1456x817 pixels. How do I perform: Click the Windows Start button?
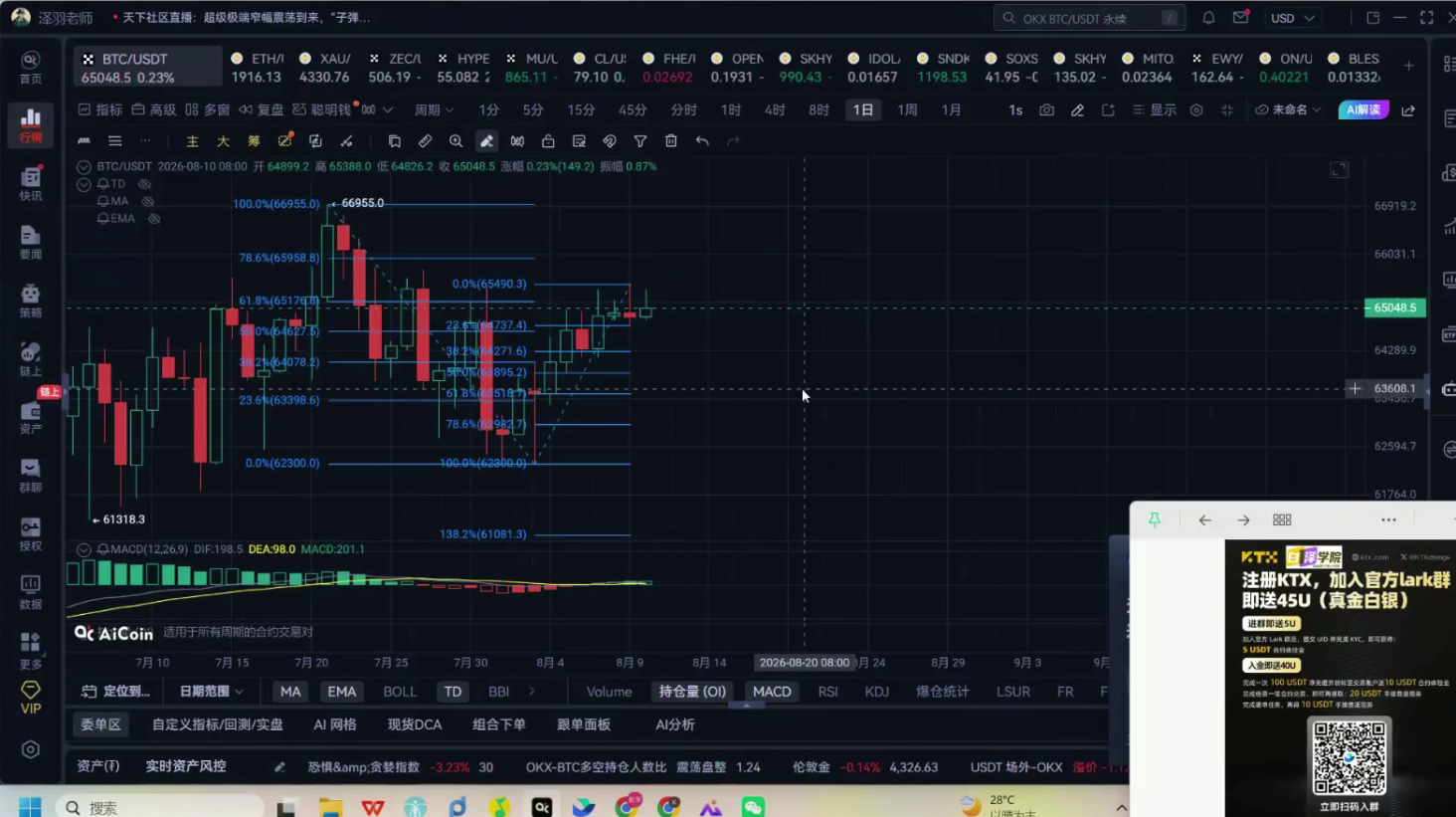pos(30,807)
